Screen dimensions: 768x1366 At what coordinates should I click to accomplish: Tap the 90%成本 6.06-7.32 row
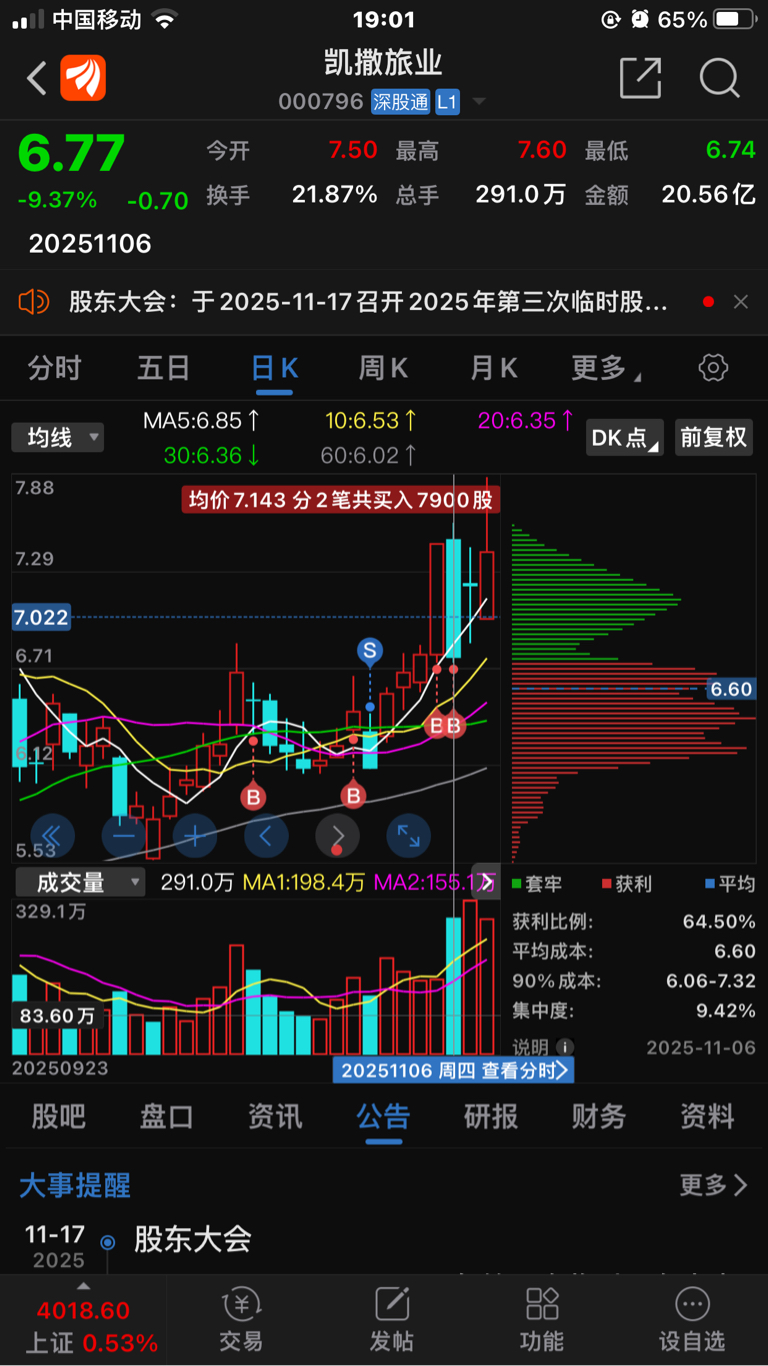tap(634, 981)
